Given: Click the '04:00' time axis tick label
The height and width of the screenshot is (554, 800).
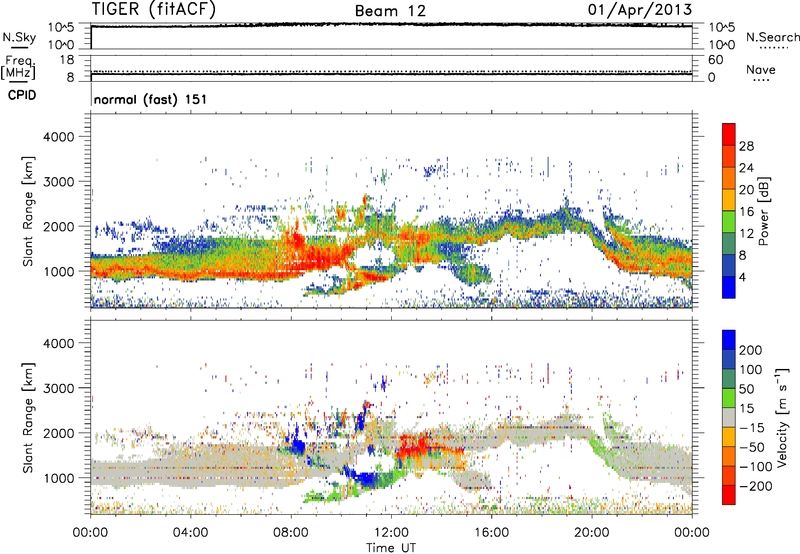Looking at the screenshot, I should (x=191, y=533).
